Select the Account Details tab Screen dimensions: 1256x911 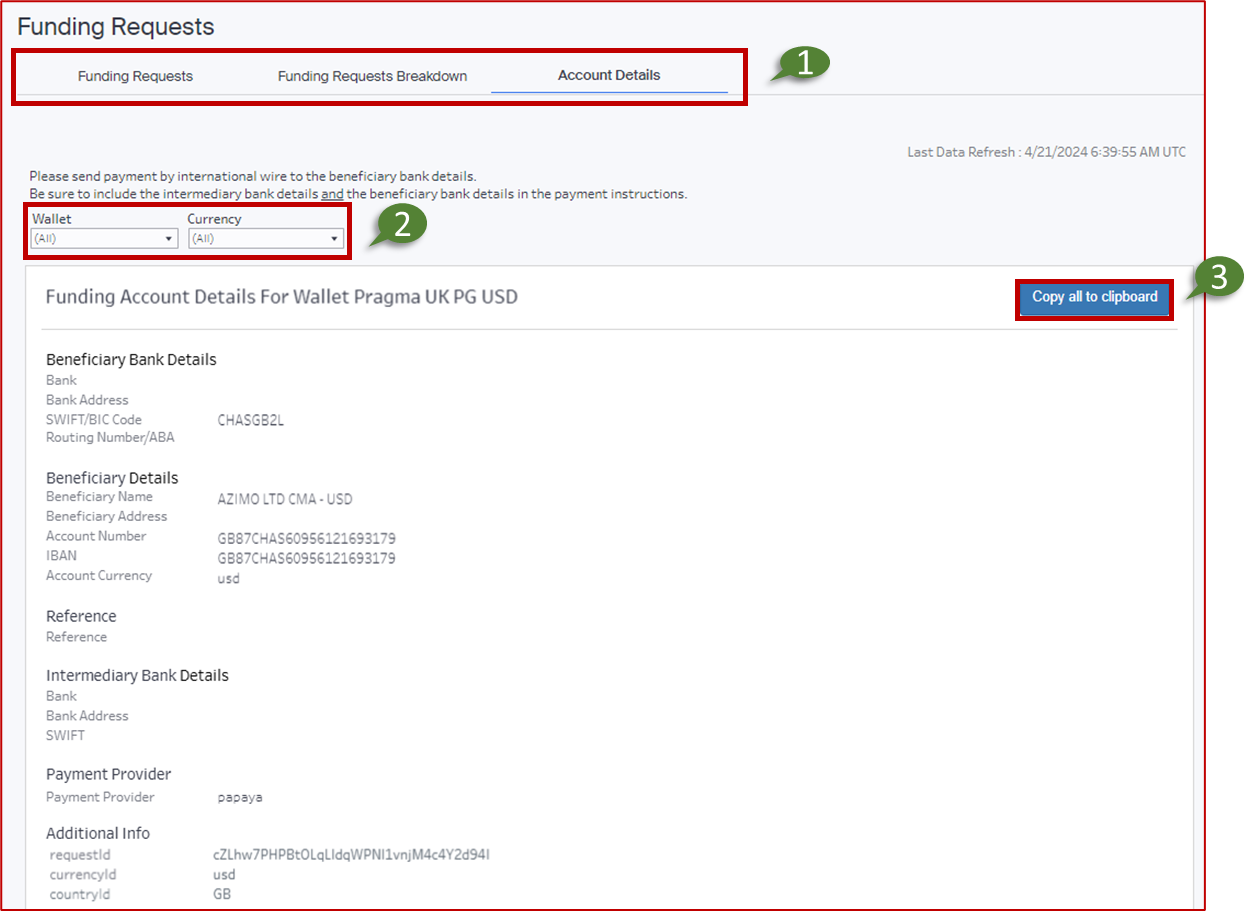(609, 75)
